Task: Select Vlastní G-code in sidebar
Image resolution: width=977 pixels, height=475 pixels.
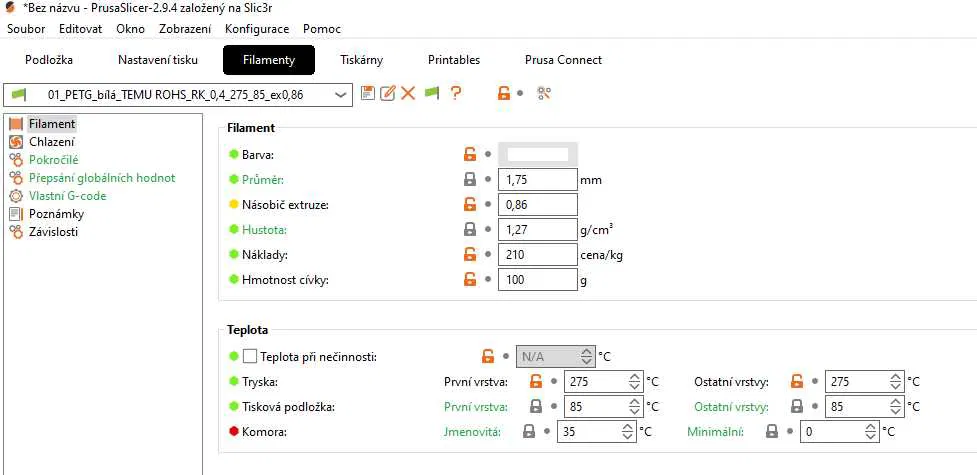Action: (67, 196)
